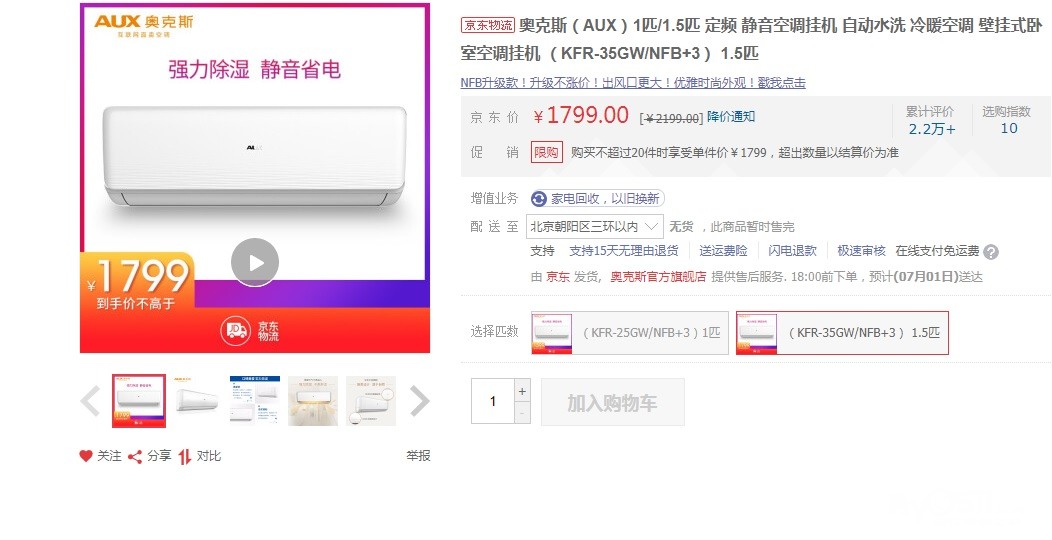Image resolution: width=1052 pixels, height=540 pixels.
Task: Click the share icon
Action: (x=135, y=456)
